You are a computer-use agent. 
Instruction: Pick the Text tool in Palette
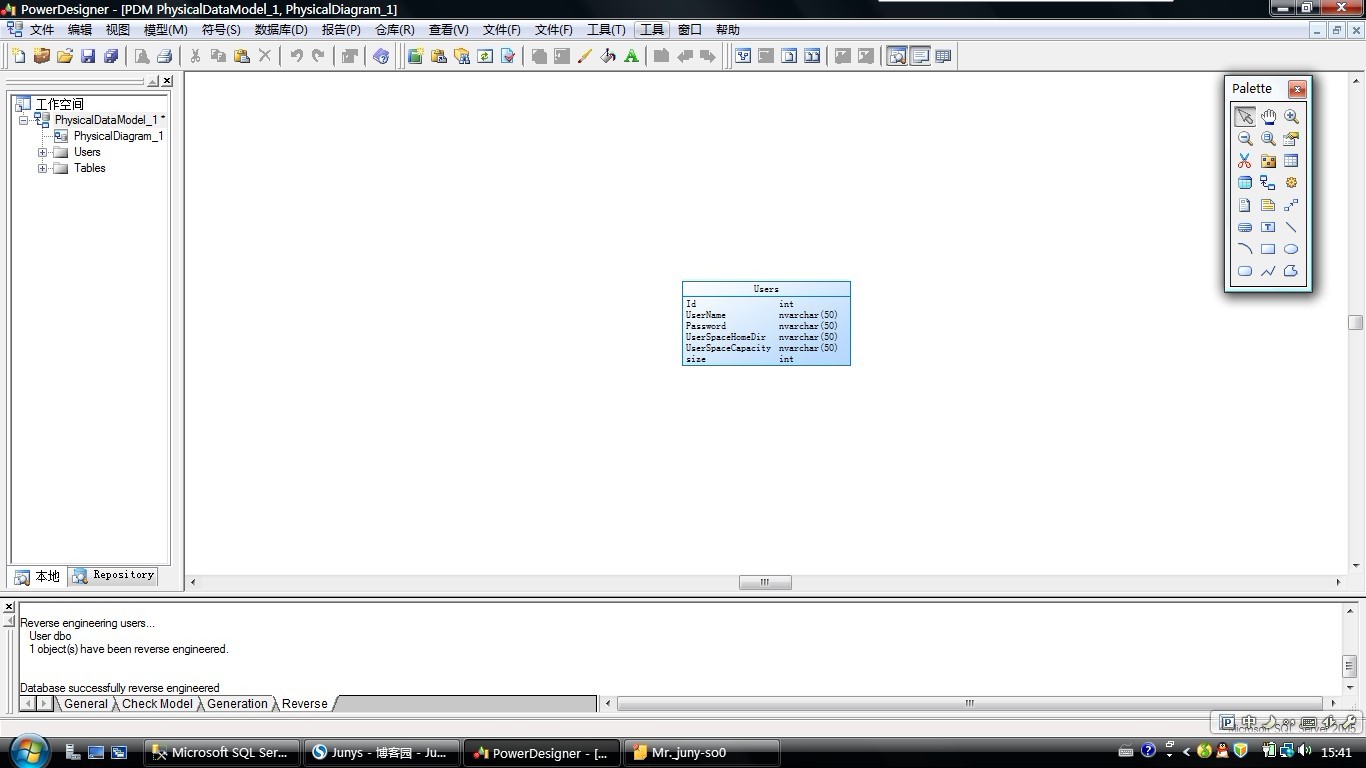point(1268,227)
